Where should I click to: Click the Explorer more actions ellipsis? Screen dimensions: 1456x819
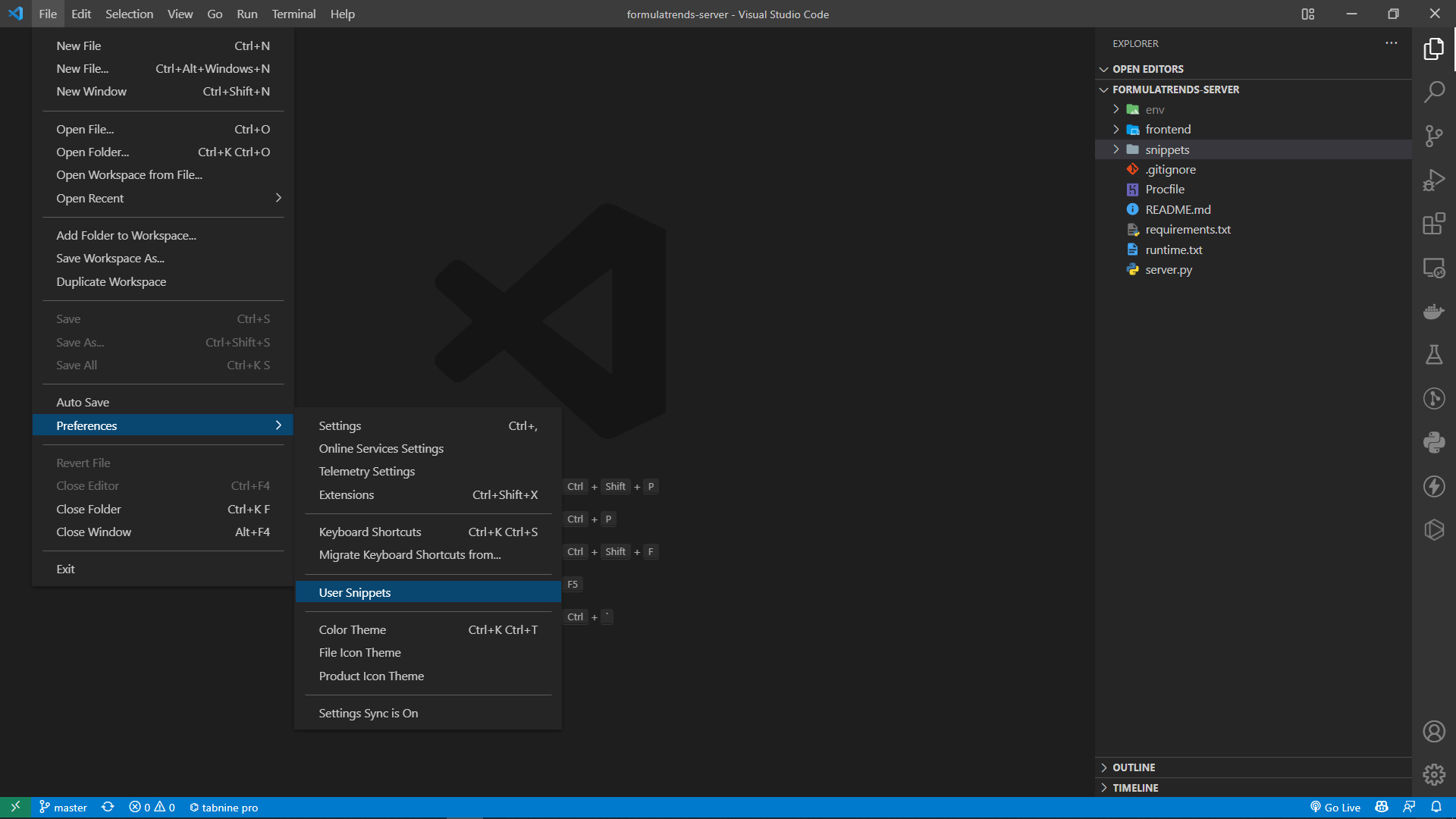pos(1391,43)
